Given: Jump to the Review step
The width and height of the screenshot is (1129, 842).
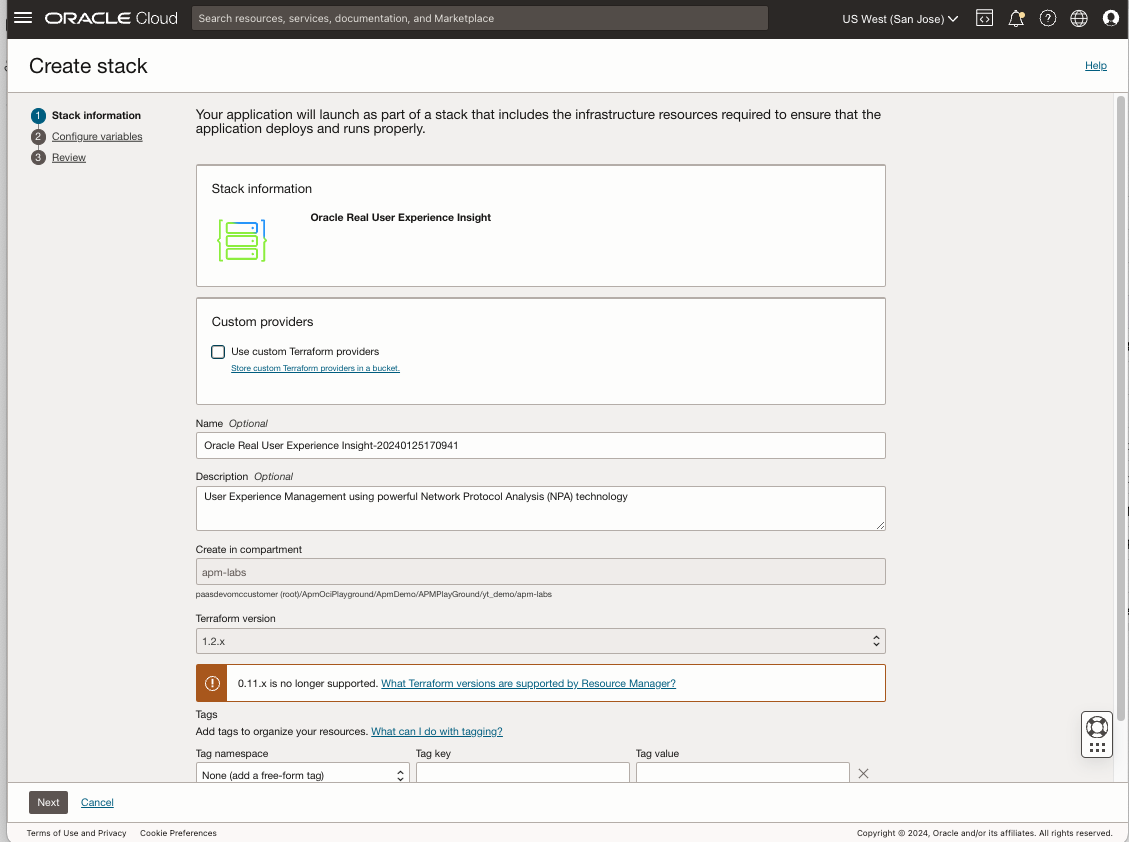Looking at the screenshot, I should tap(69, 157).
